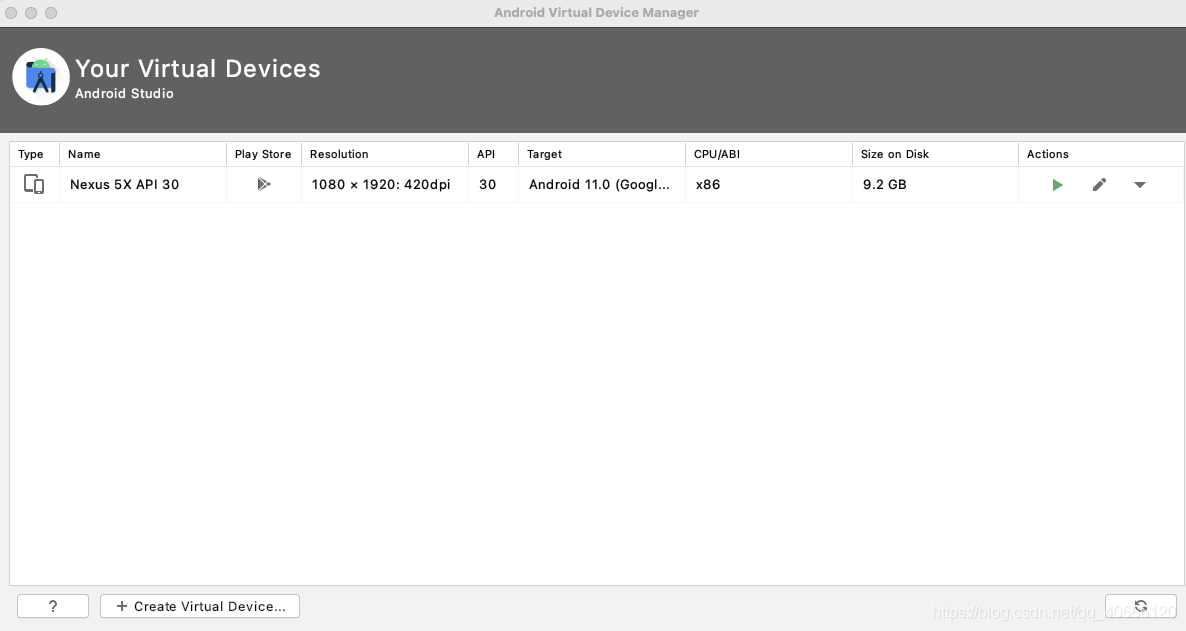
Task: Sort by Type column header
Action: tap(34, 154)
